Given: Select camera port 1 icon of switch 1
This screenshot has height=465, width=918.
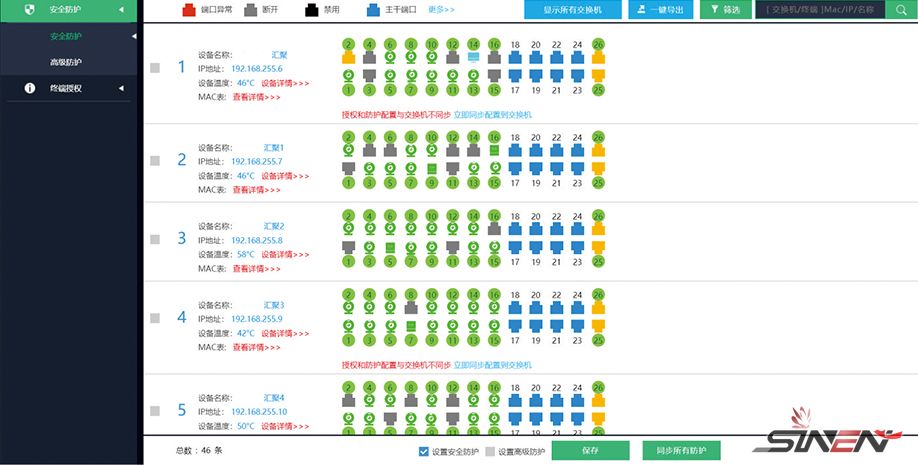Looking at the screenshot, I should 348,75.
